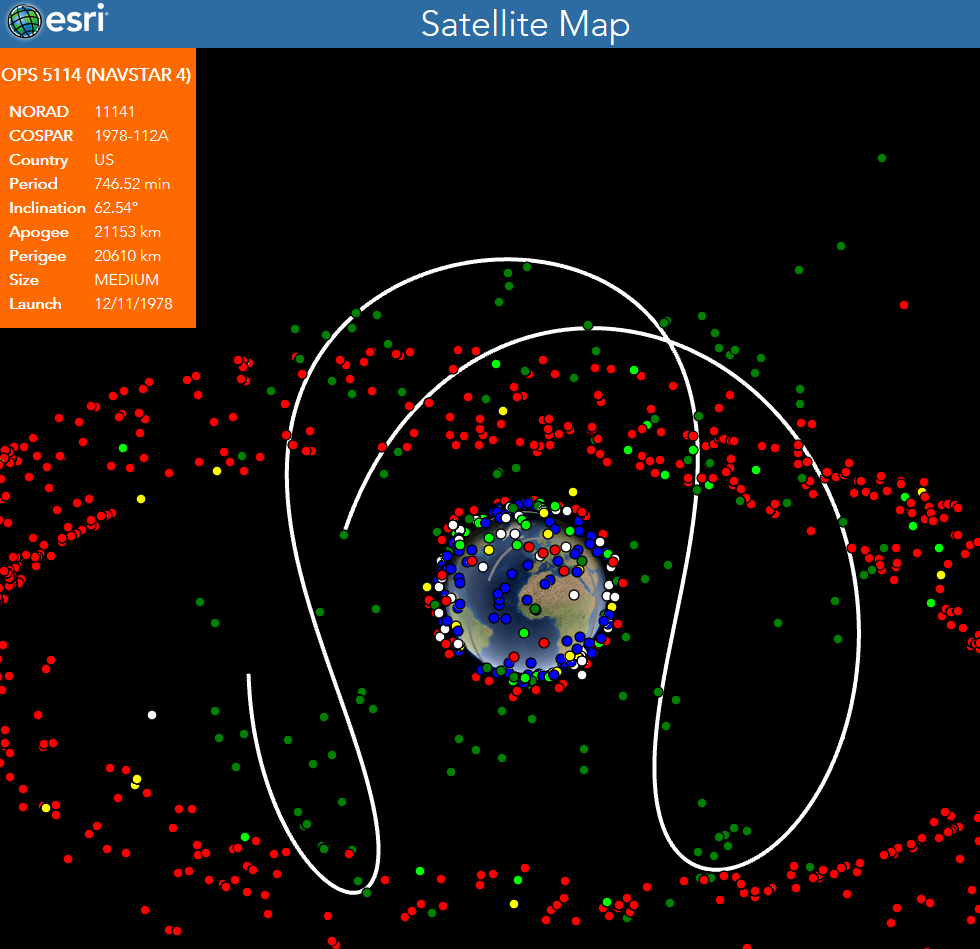Select the Apogee value 21153 km
980x949 pixels.
(127, 232)
